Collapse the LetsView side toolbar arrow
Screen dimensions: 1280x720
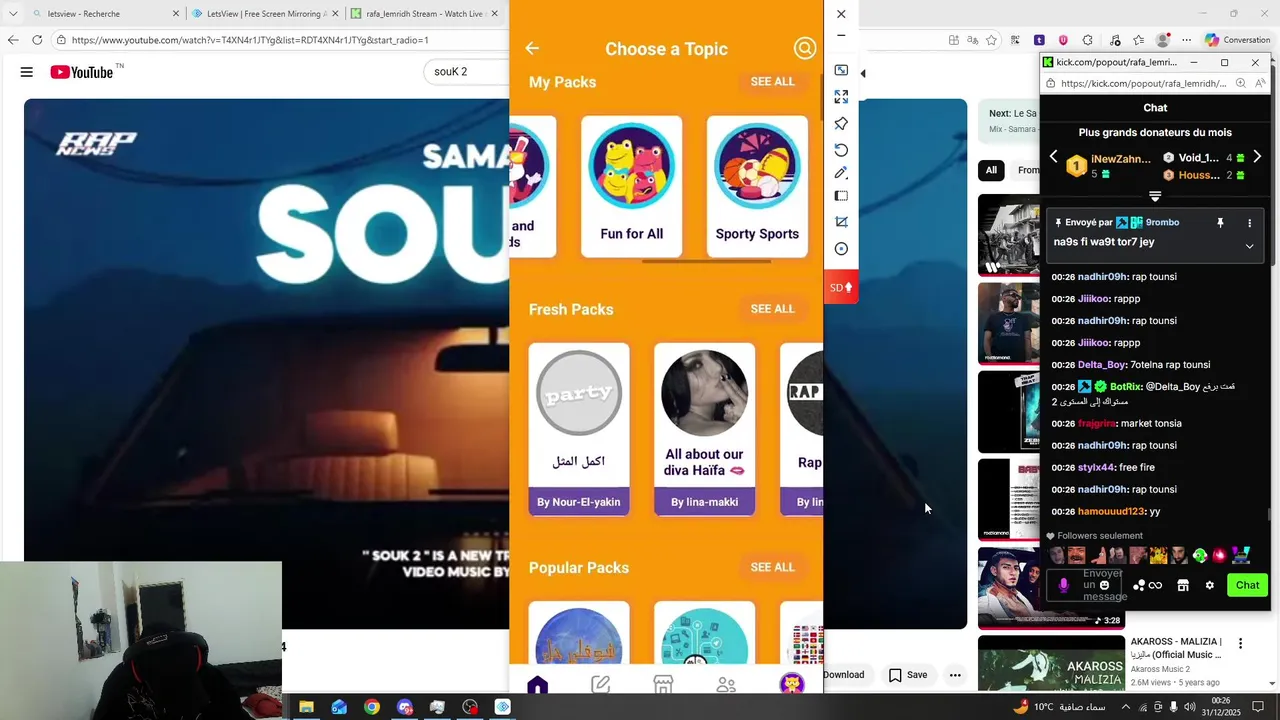(863, 73)
